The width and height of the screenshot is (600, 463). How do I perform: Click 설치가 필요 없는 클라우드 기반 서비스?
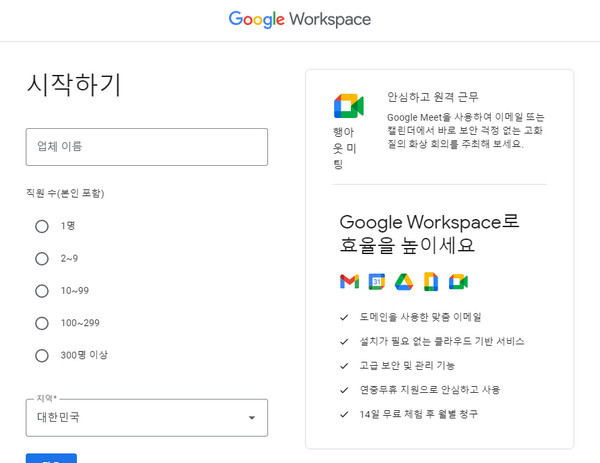click(x=442, y=341)
